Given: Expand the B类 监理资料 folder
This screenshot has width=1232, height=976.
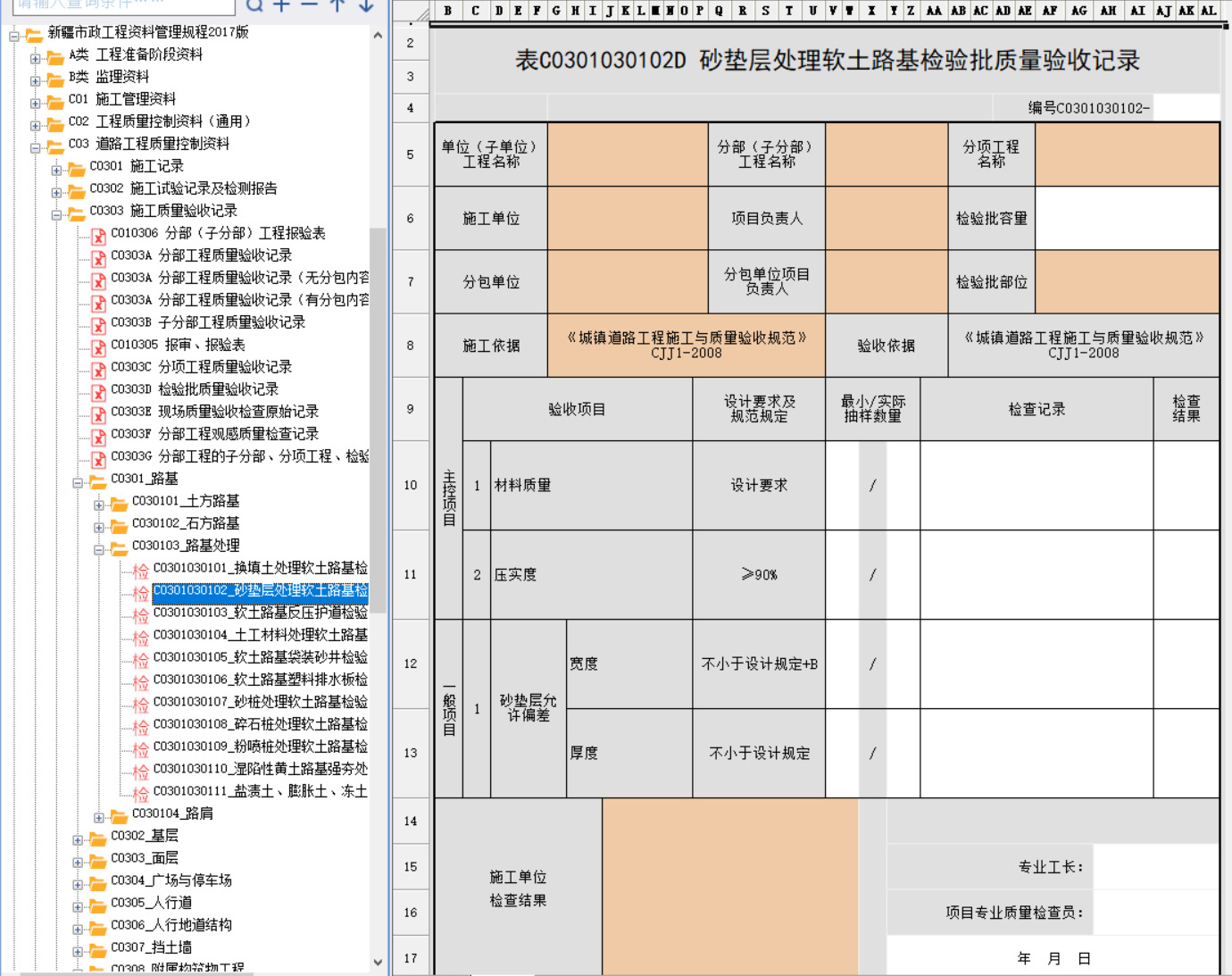Looking at the screenshot, I should (x=35, y=80).
